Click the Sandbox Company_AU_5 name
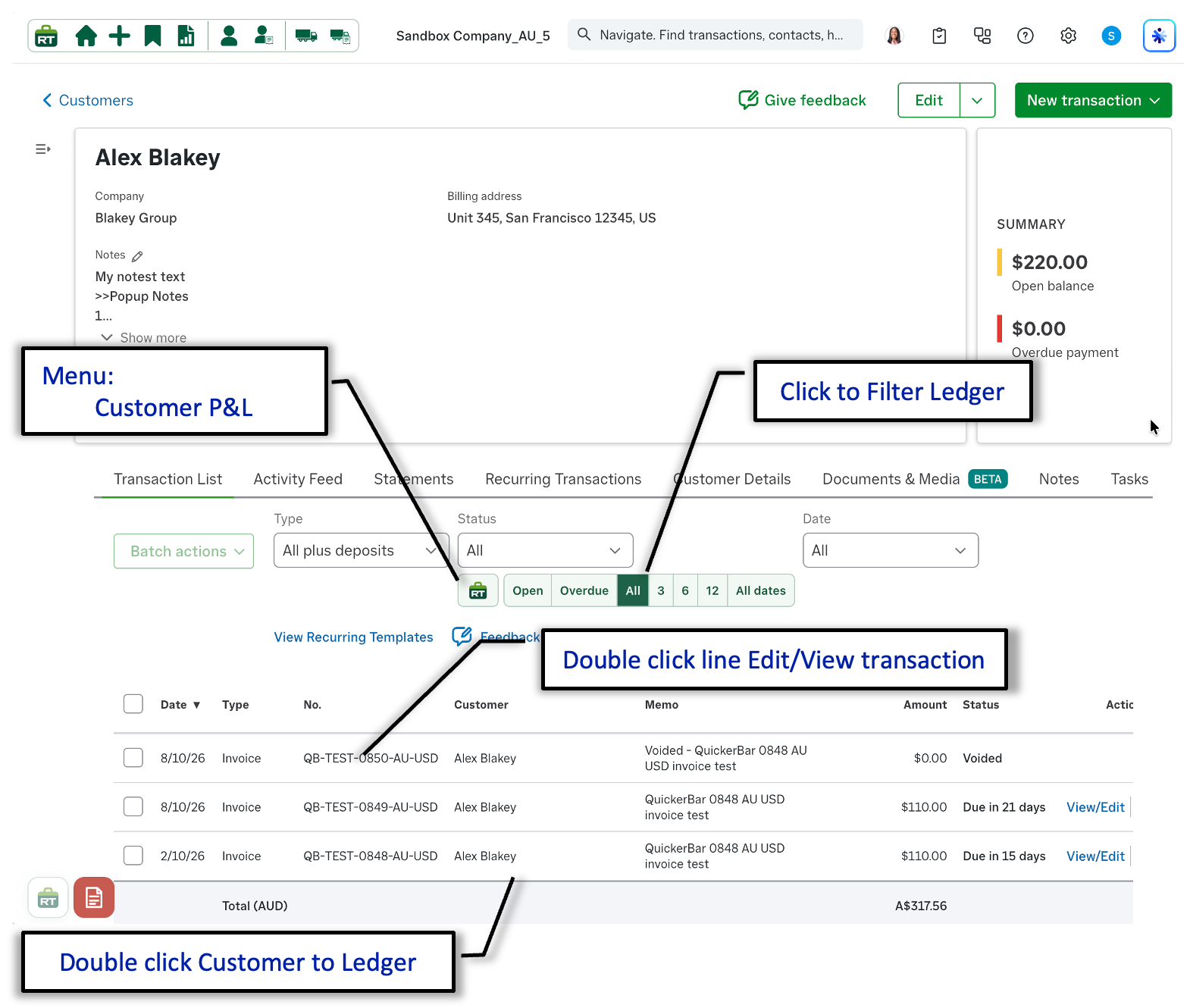1190x1008 pixels. click(473, 36)
